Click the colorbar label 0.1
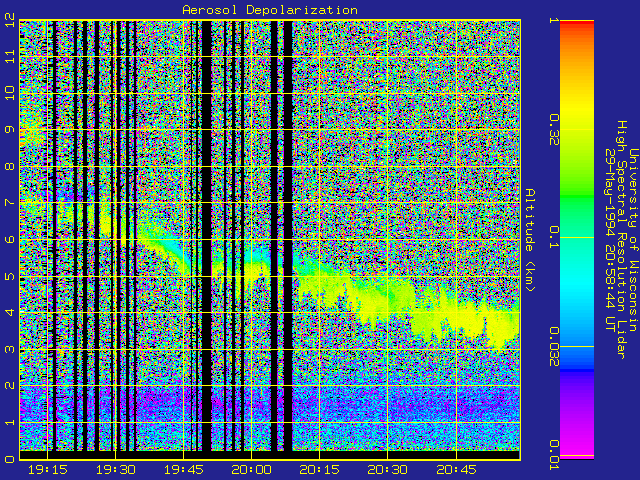This screenshot has width=640, height=480. pyautogui.click(x=553, y=237)
